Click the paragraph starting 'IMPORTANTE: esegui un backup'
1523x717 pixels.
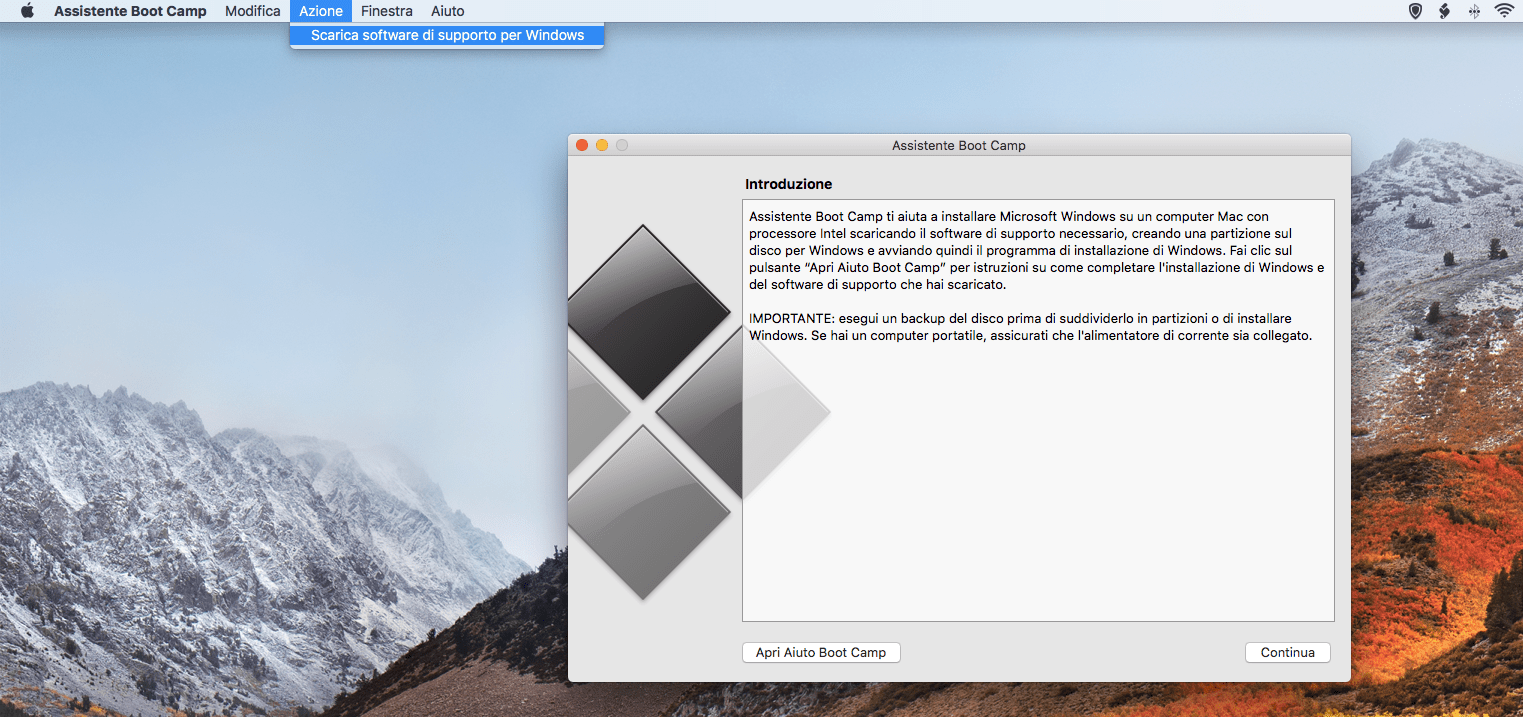[x=1030, y=327]
